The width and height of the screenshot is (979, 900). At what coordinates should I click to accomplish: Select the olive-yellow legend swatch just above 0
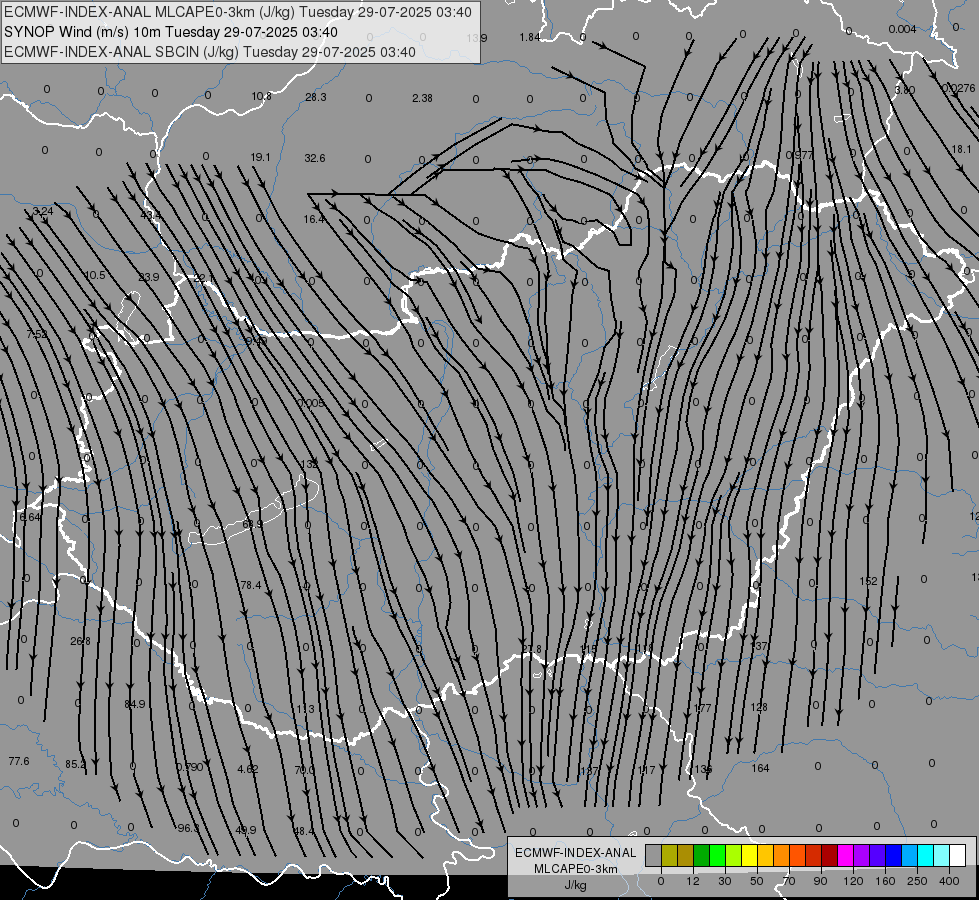click(x=669, y=855)
